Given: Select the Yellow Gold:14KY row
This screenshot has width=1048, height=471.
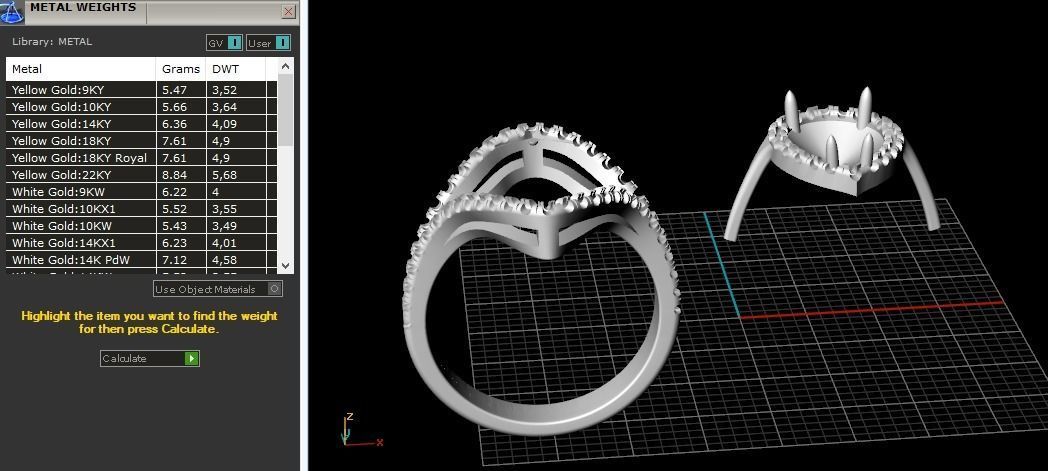Looking at the screenshot, I should 141,124.
